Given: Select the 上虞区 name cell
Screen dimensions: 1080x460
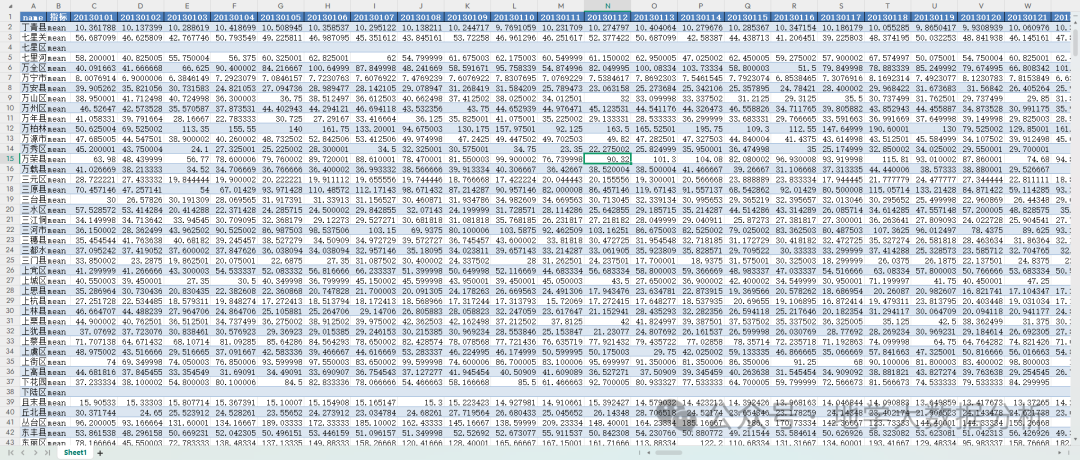Looking at the screenshot, I should click(x=34, y=351).
